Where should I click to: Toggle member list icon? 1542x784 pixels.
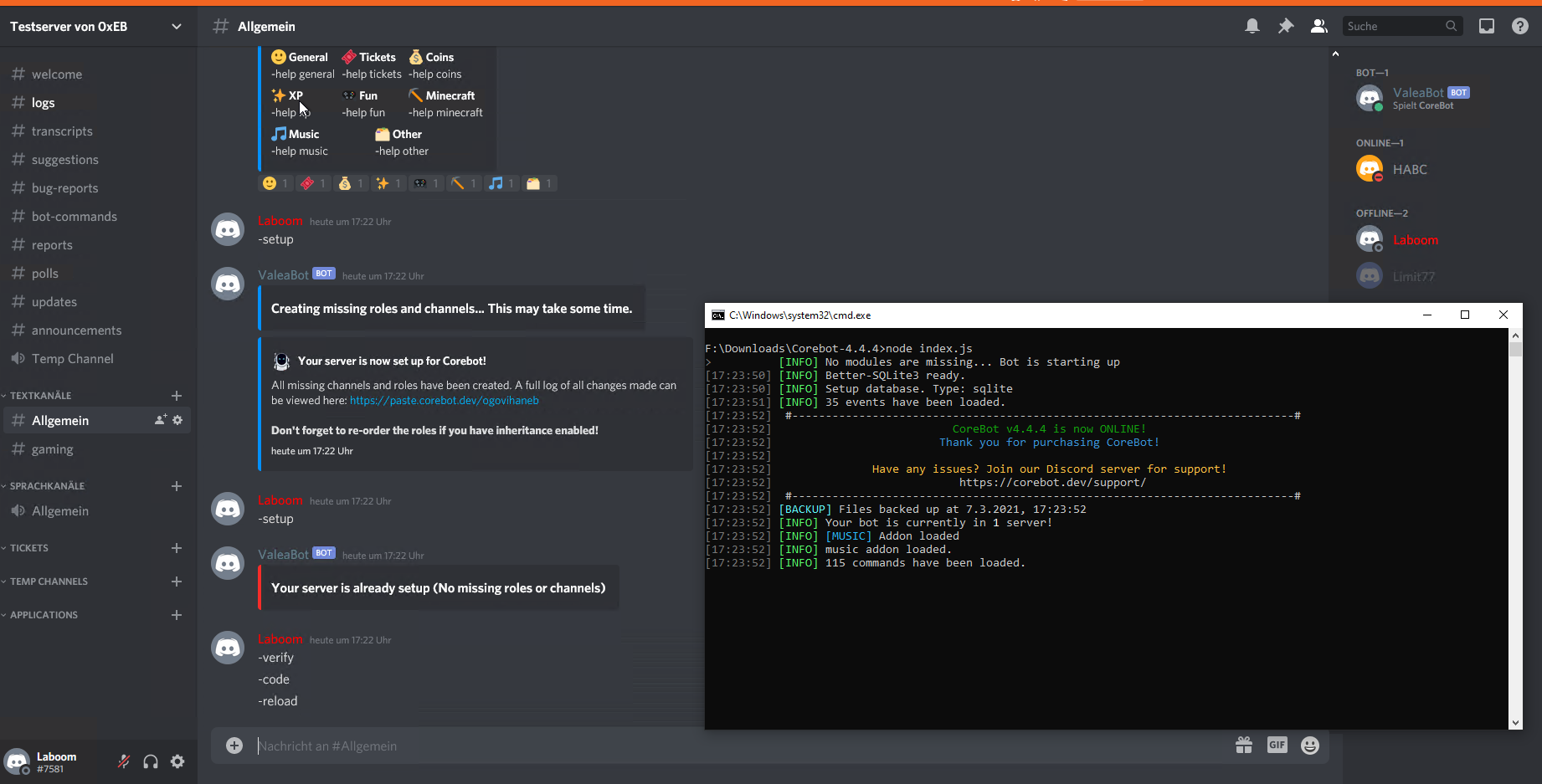click(x=1319, y=26)
